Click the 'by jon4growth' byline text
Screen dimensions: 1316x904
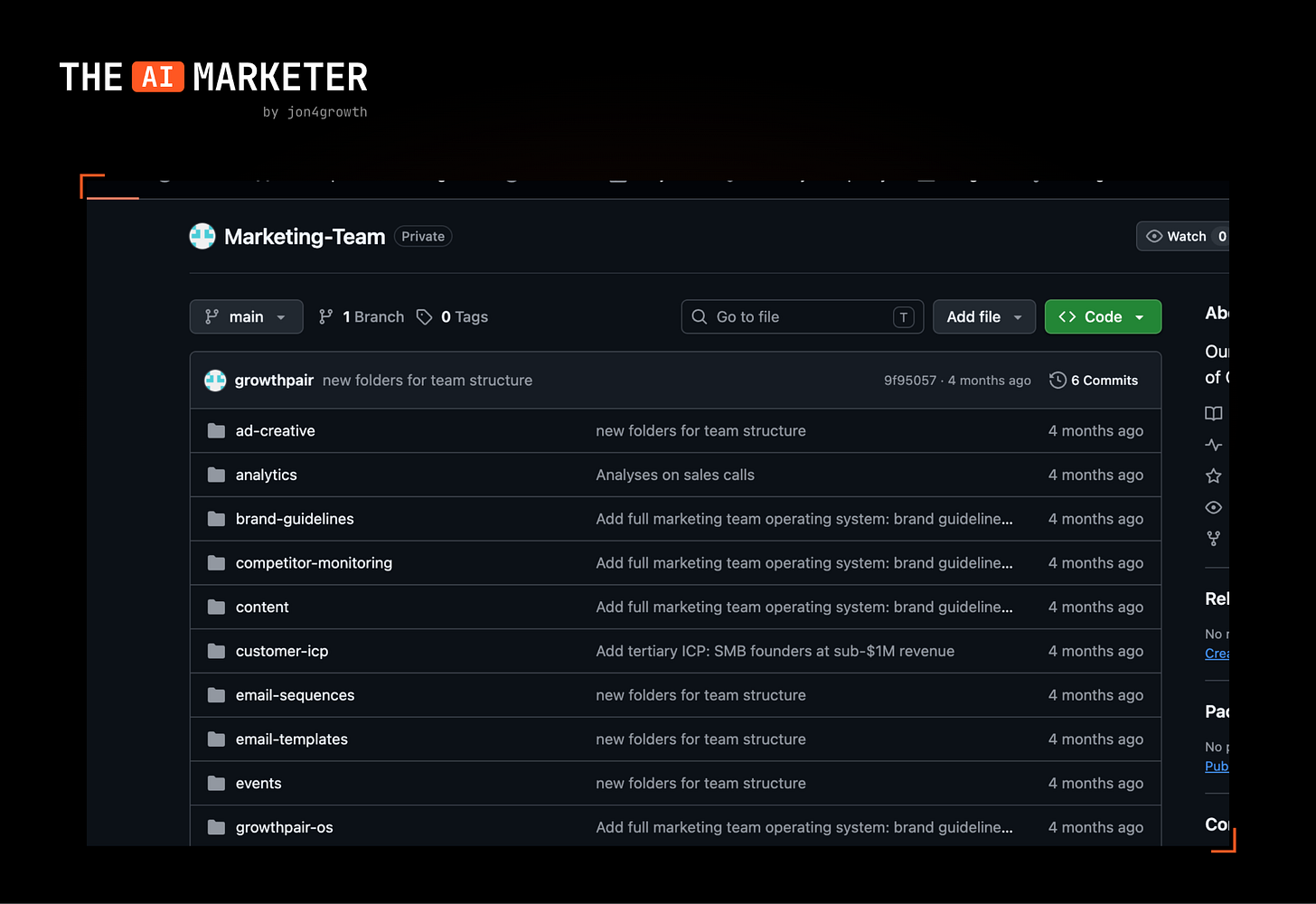click(x=315, y=112)
